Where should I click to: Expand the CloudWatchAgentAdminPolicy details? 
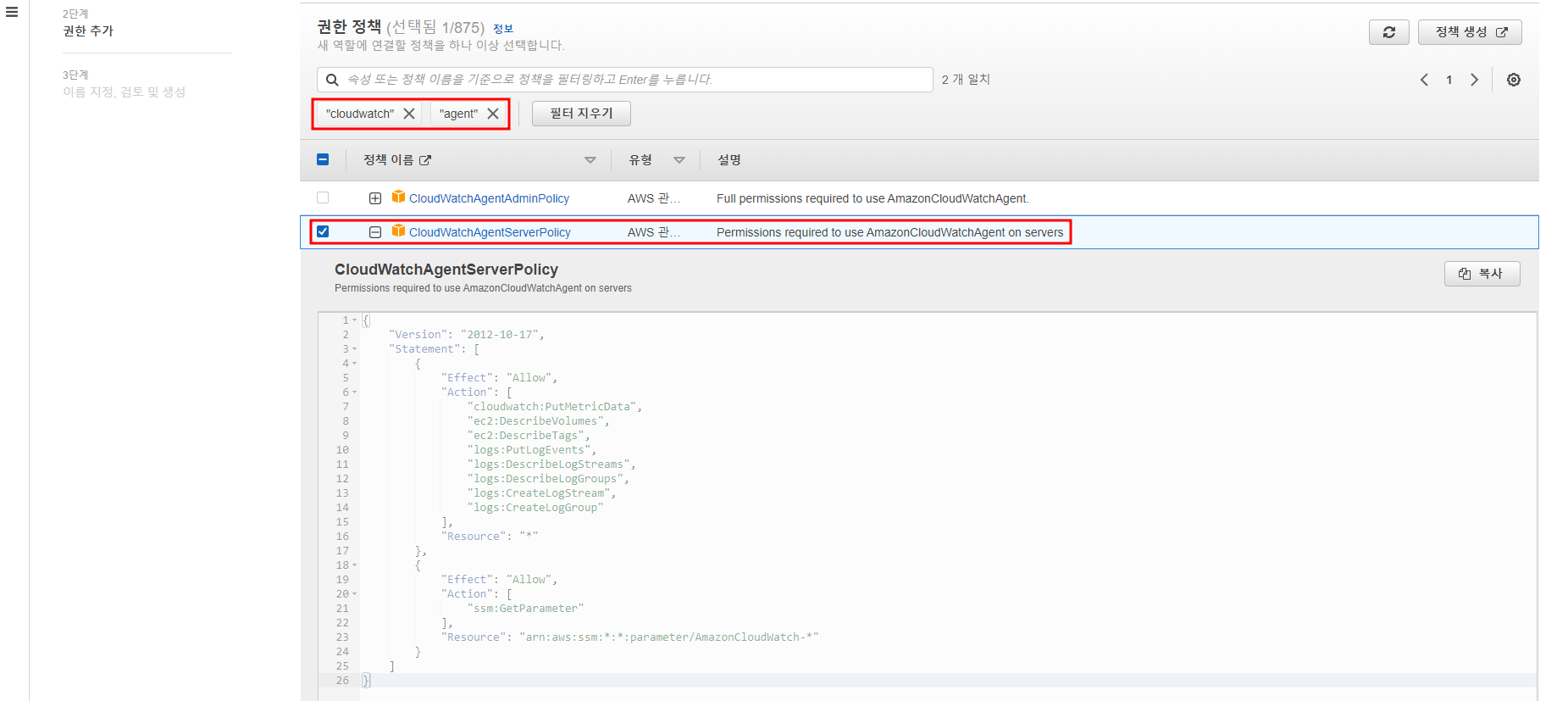(x=375, y=198)
